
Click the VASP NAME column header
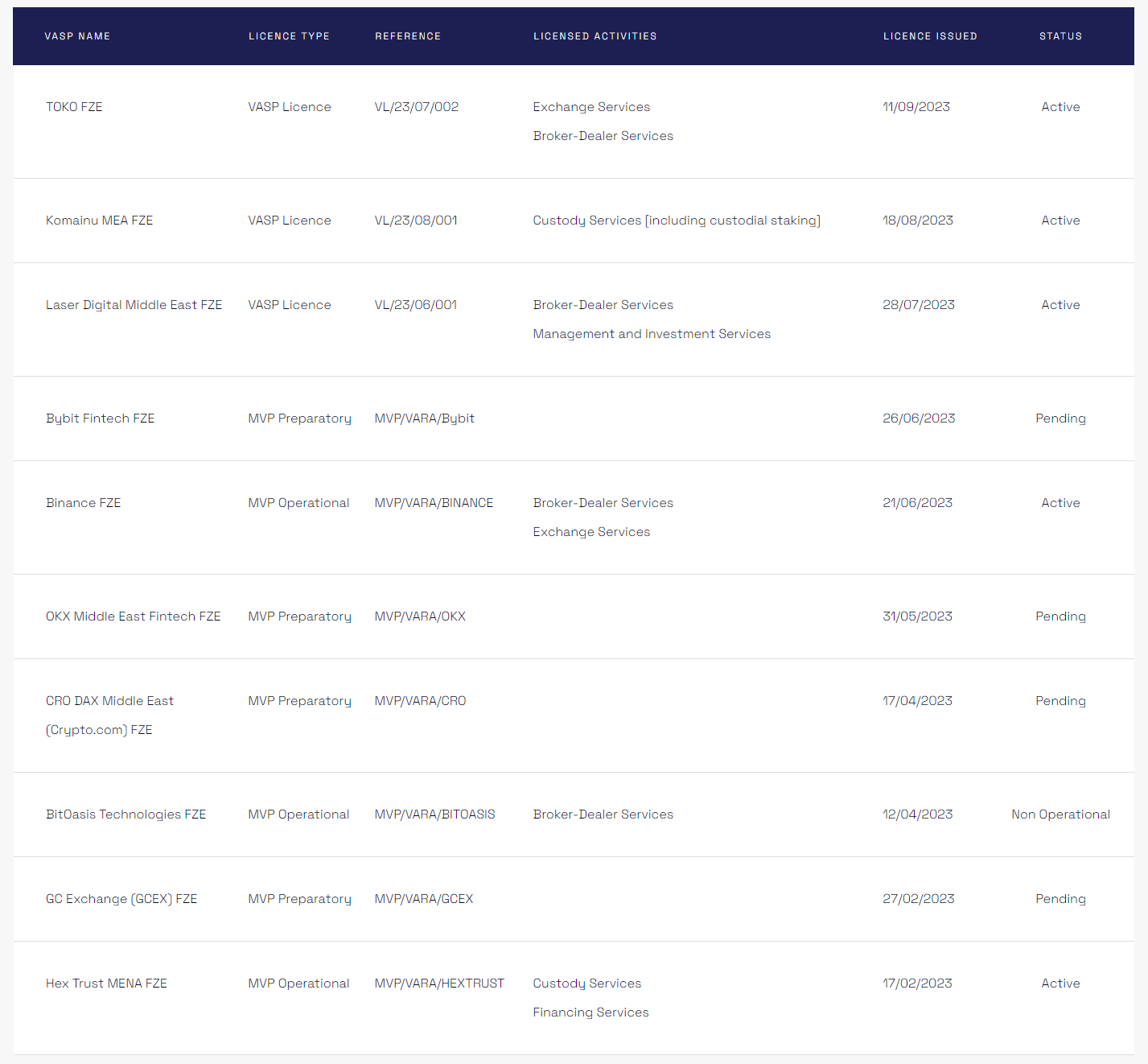pos(77,36)
